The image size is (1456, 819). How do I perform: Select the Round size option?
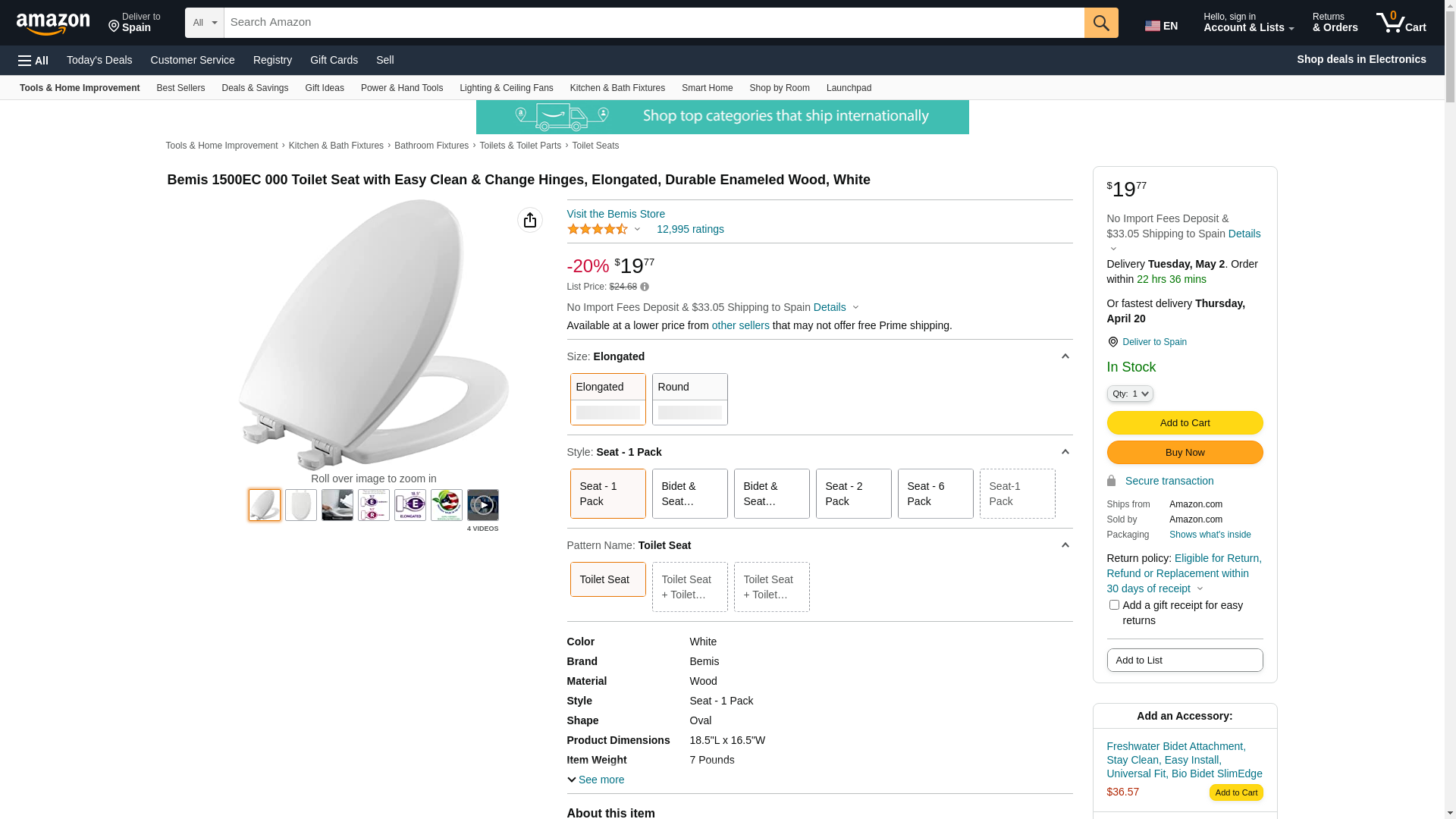(x=689, y=399)
